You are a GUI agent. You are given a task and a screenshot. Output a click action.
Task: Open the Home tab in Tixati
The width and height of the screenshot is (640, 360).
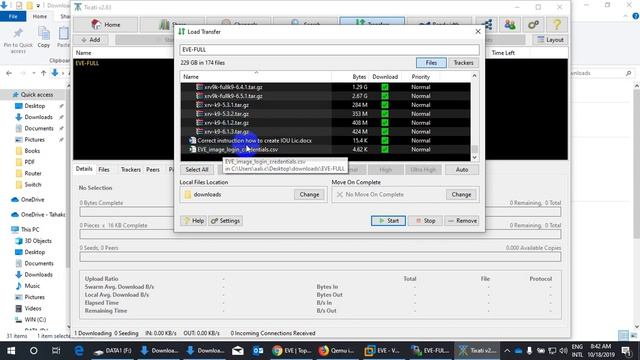click(106, 24)
